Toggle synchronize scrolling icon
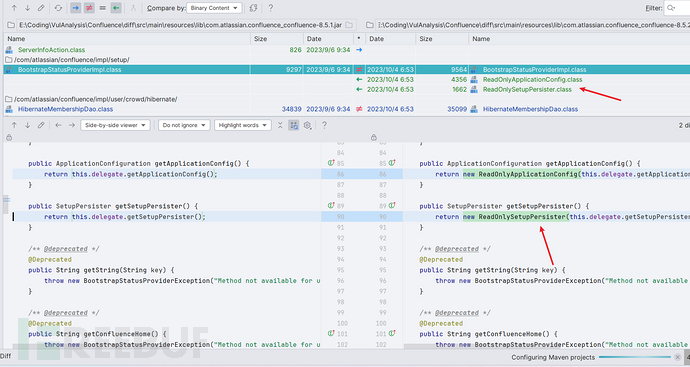Screen dimensions: 690x367 [294, 125]
